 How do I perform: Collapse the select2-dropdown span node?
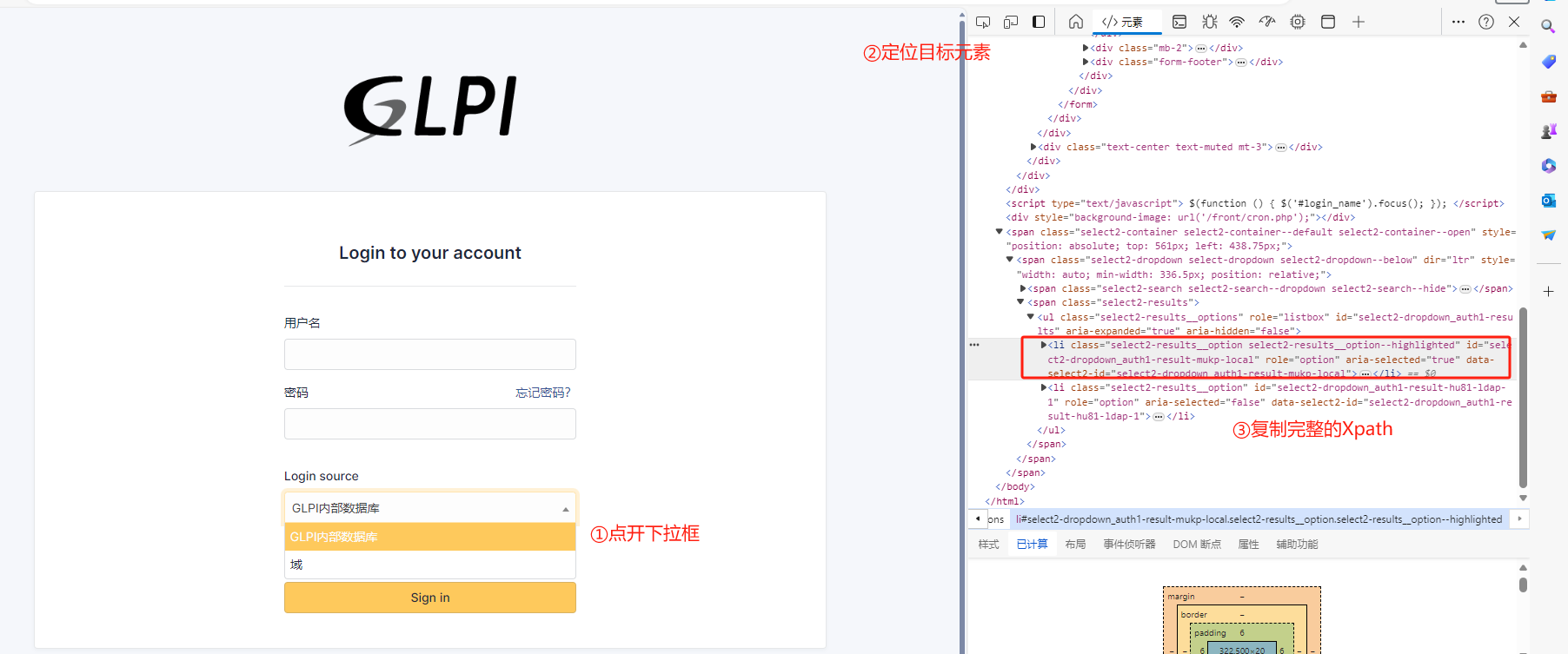point(1010,260)
